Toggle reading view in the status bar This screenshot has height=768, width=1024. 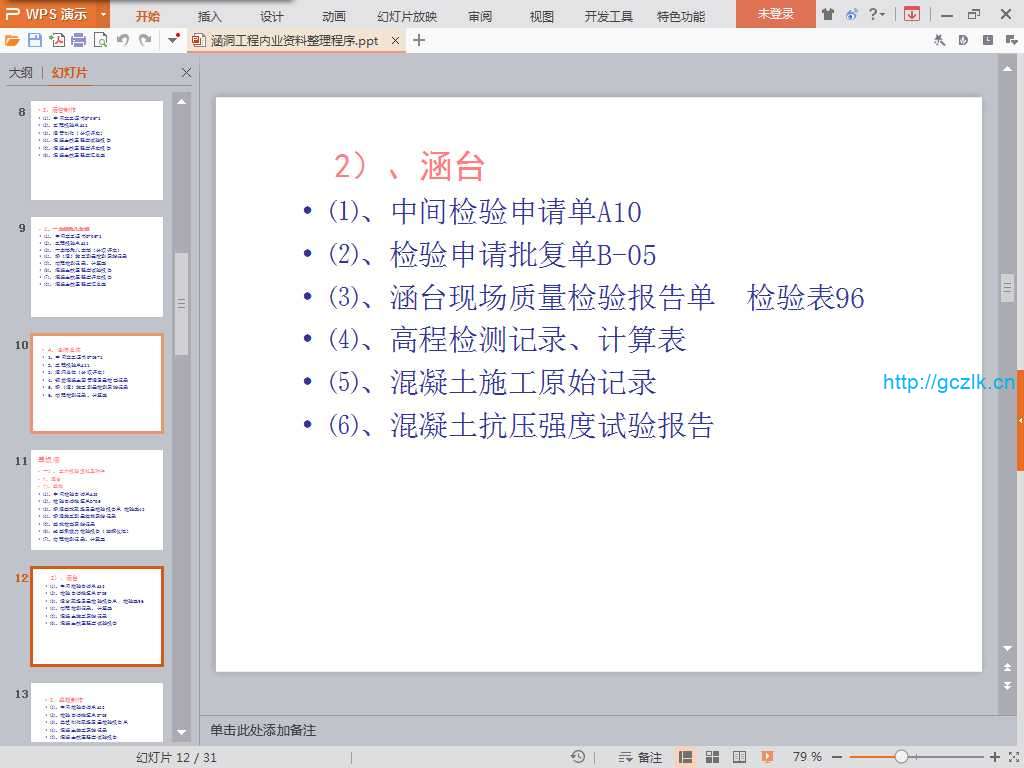[x=740, y=757]
